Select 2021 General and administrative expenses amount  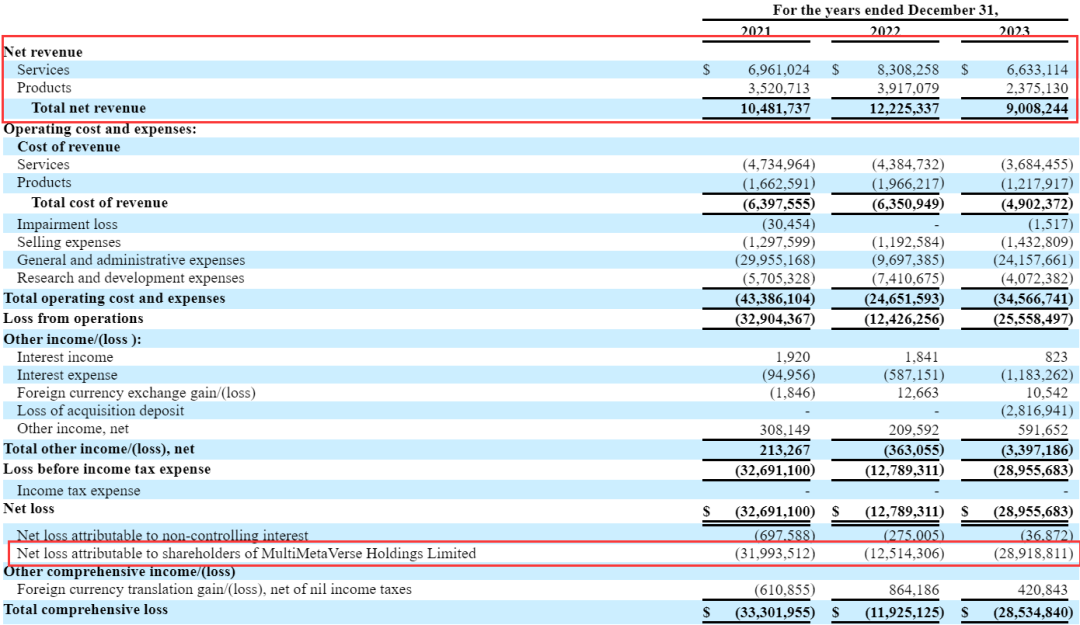pos(774,260)
